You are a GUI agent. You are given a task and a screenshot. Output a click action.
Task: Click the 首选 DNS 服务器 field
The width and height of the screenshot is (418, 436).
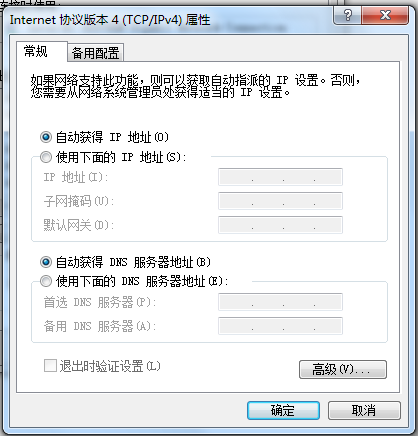[280, 302]
